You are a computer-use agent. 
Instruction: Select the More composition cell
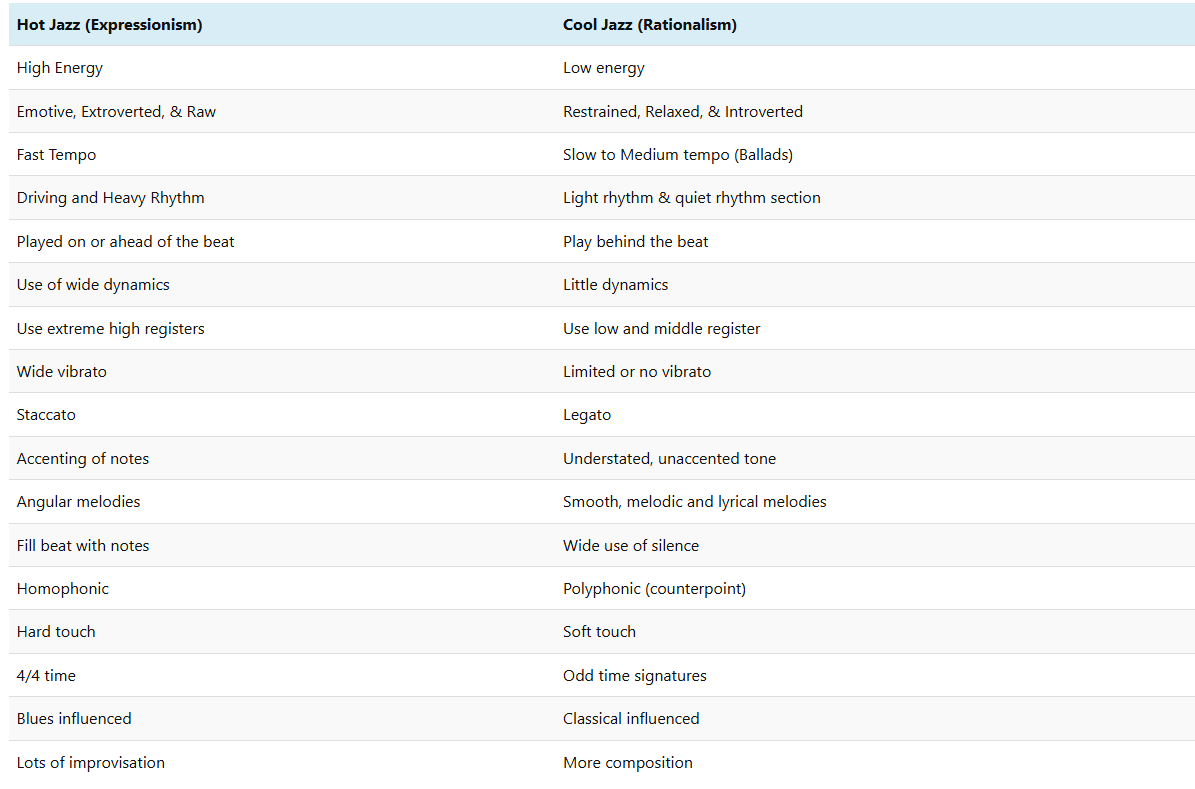pos(627,763)
